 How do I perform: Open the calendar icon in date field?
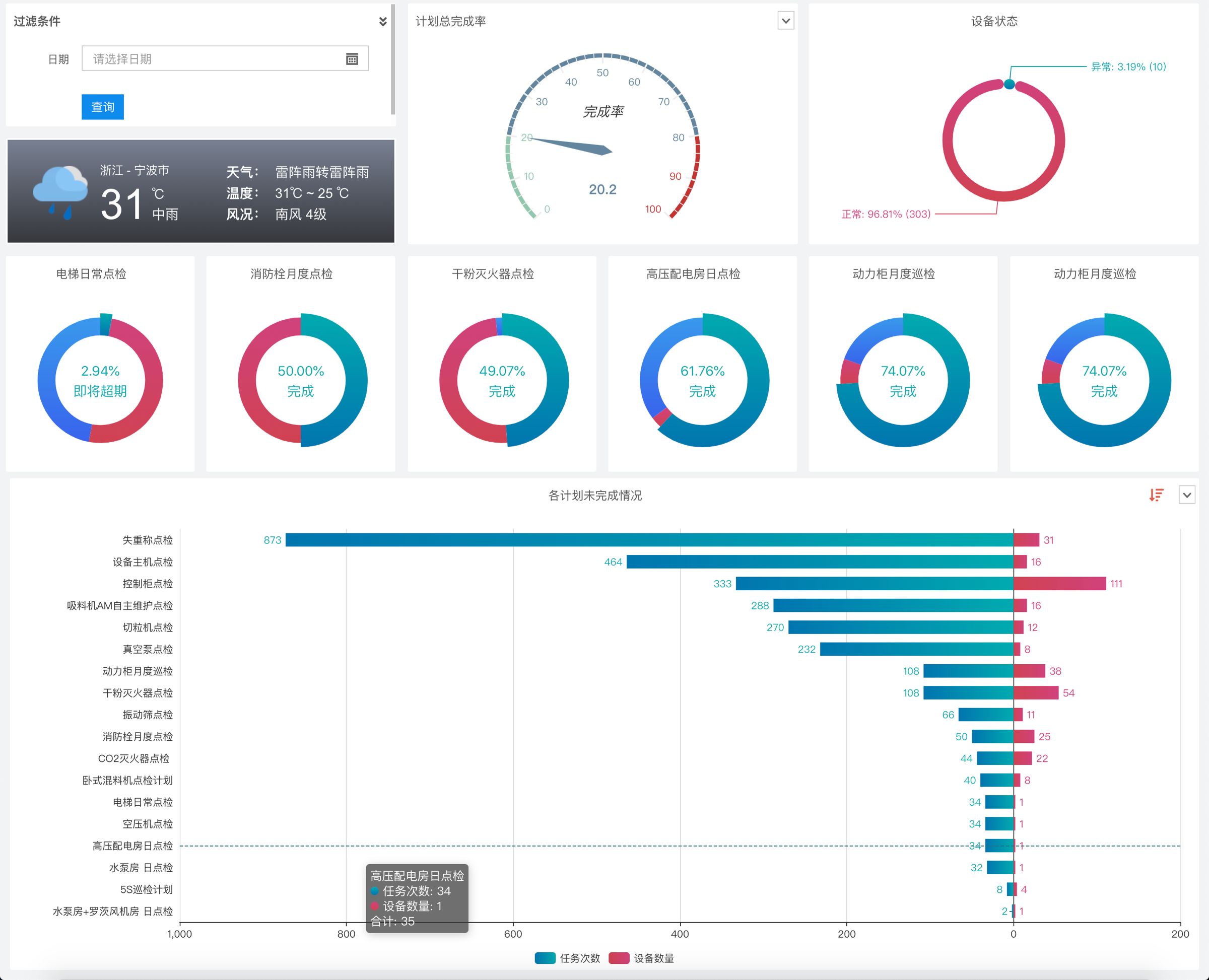pyautogui.click(x=352, y=59)
